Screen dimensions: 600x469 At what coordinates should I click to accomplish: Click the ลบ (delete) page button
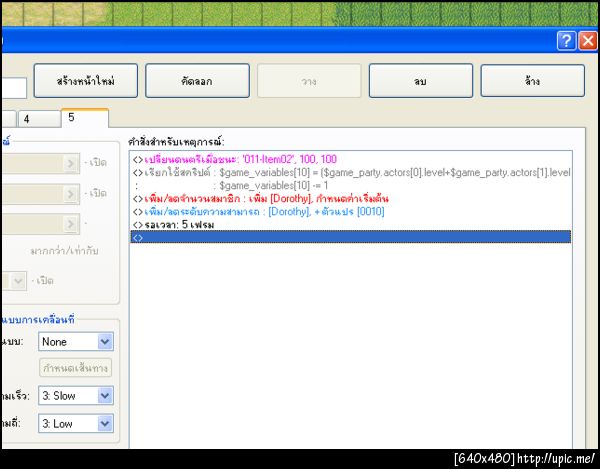(x=421, y=81)
